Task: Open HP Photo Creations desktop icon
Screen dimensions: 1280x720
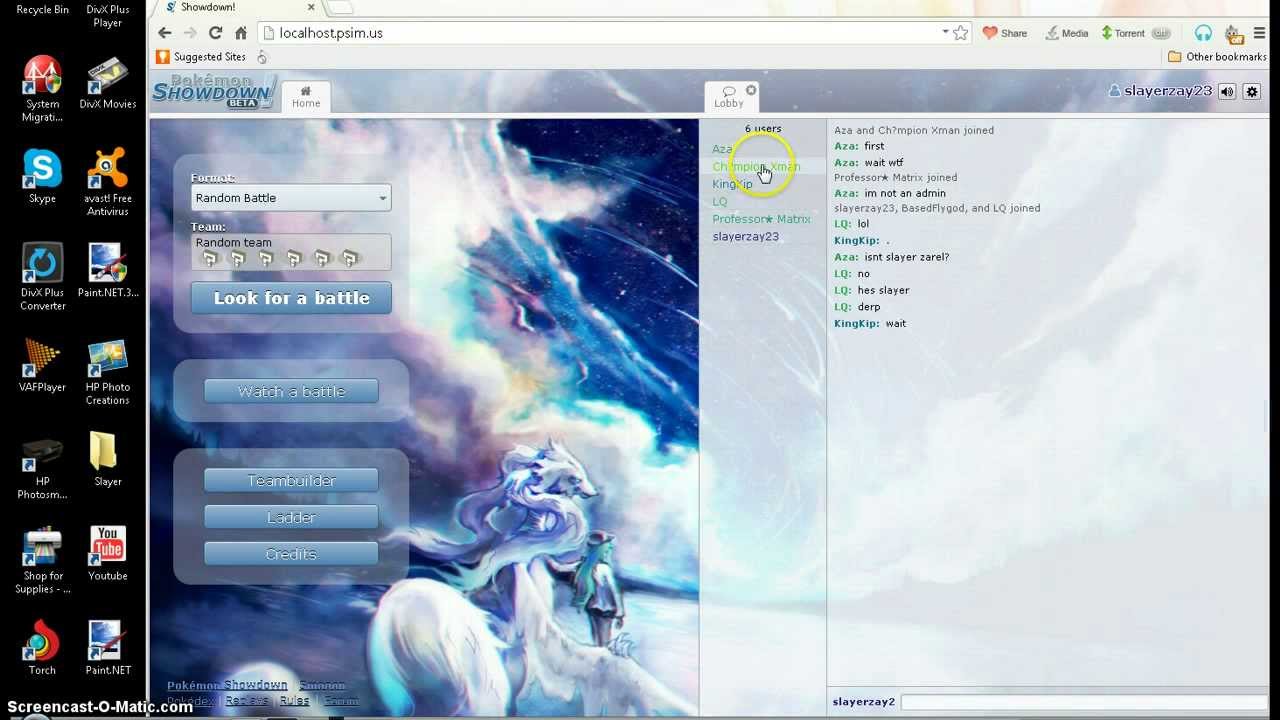Action: (x=107, y=372)
